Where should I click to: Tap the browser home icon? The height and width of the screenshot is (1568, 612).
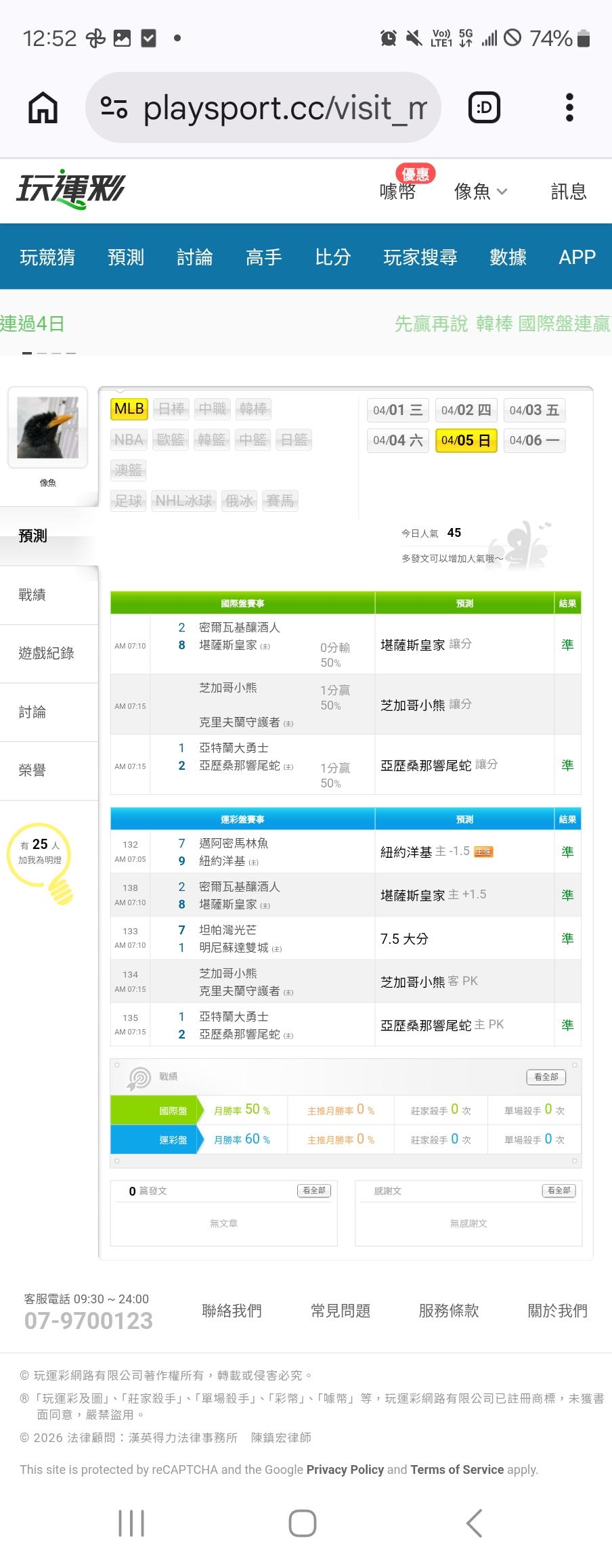point(43,108)
